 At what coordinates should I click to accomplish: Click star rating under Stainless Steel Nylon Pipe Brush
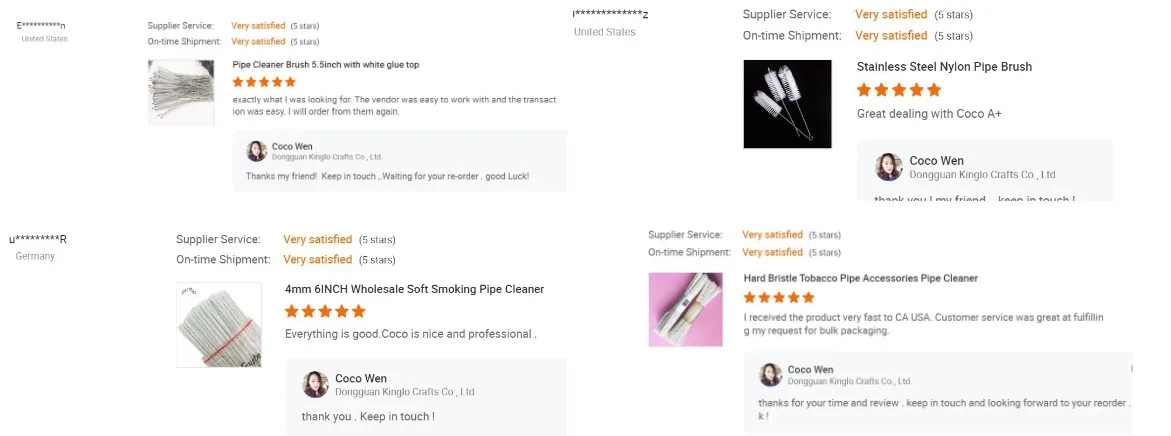click(x=899, y=90)
